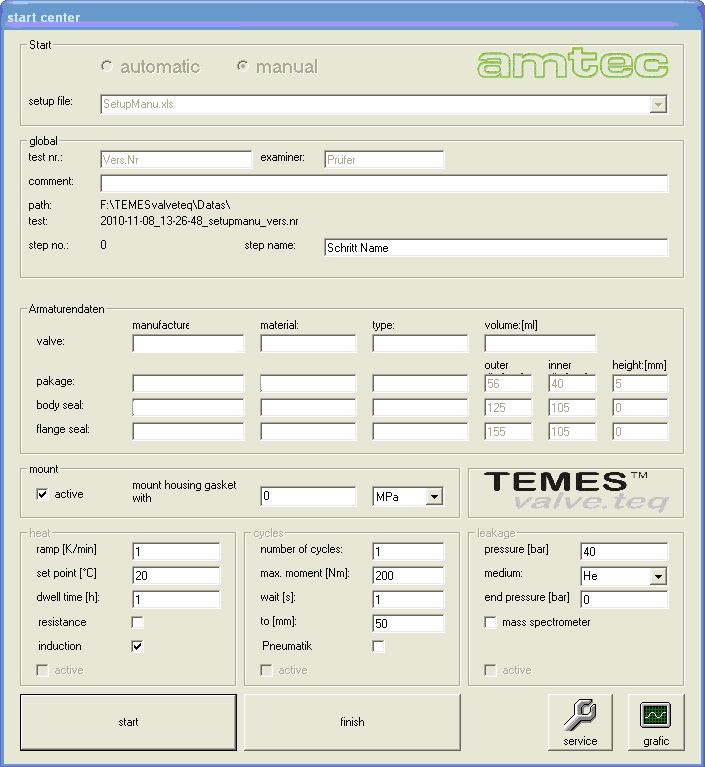The height and width of the screenshot is (767, 705).
Task: Click the flange seal height field
Action: click(x=640, y=431)
